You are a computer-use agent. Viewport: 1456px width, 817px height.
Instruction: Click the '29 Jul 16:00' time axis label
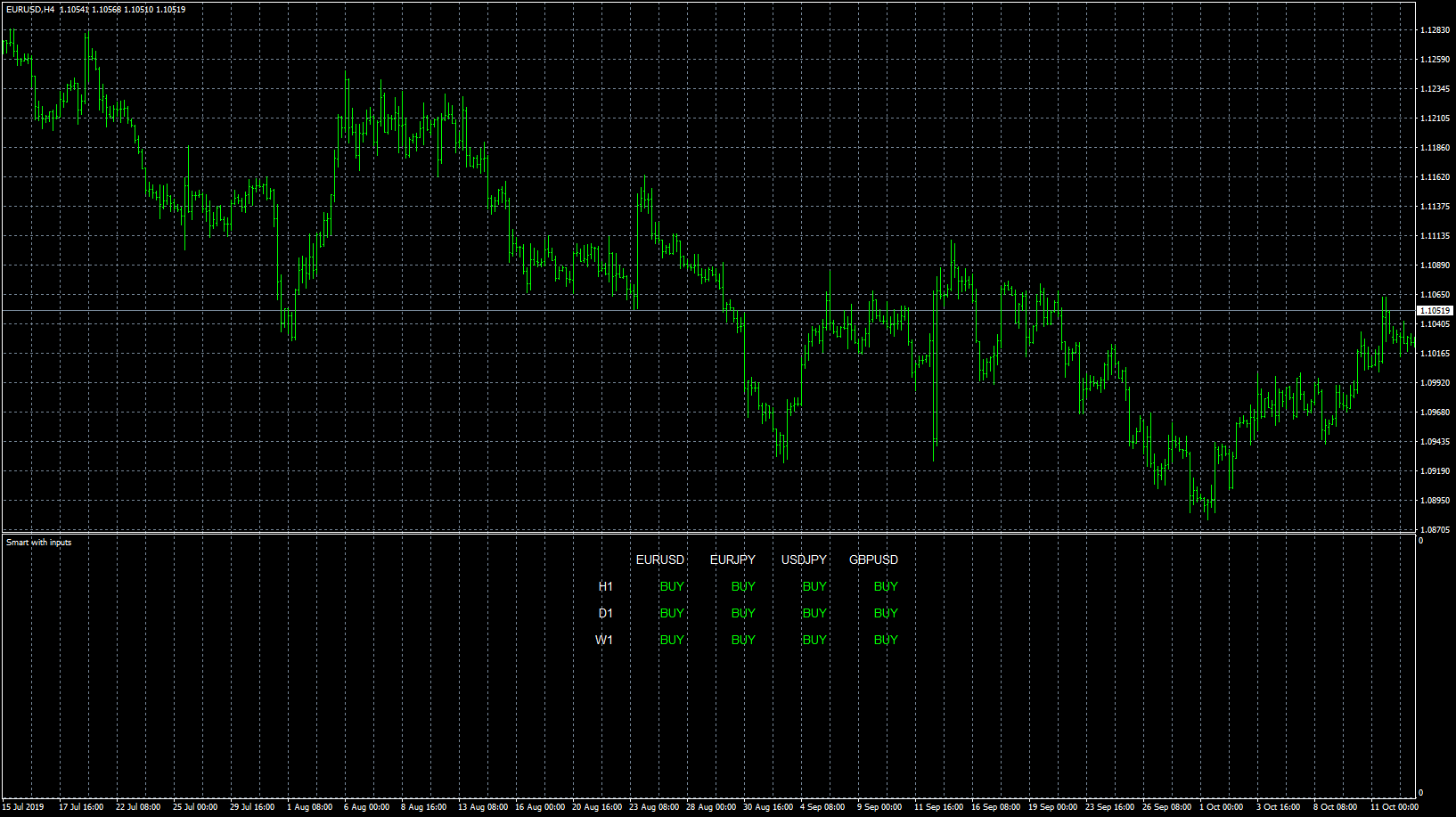(252, 807)
